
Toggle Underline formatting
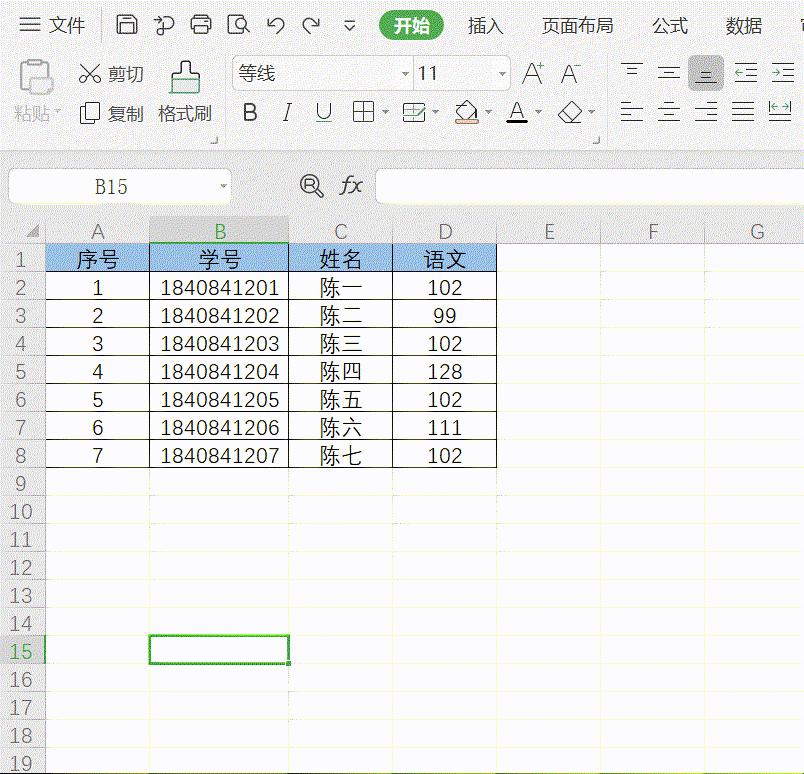[x=323, y=112]
